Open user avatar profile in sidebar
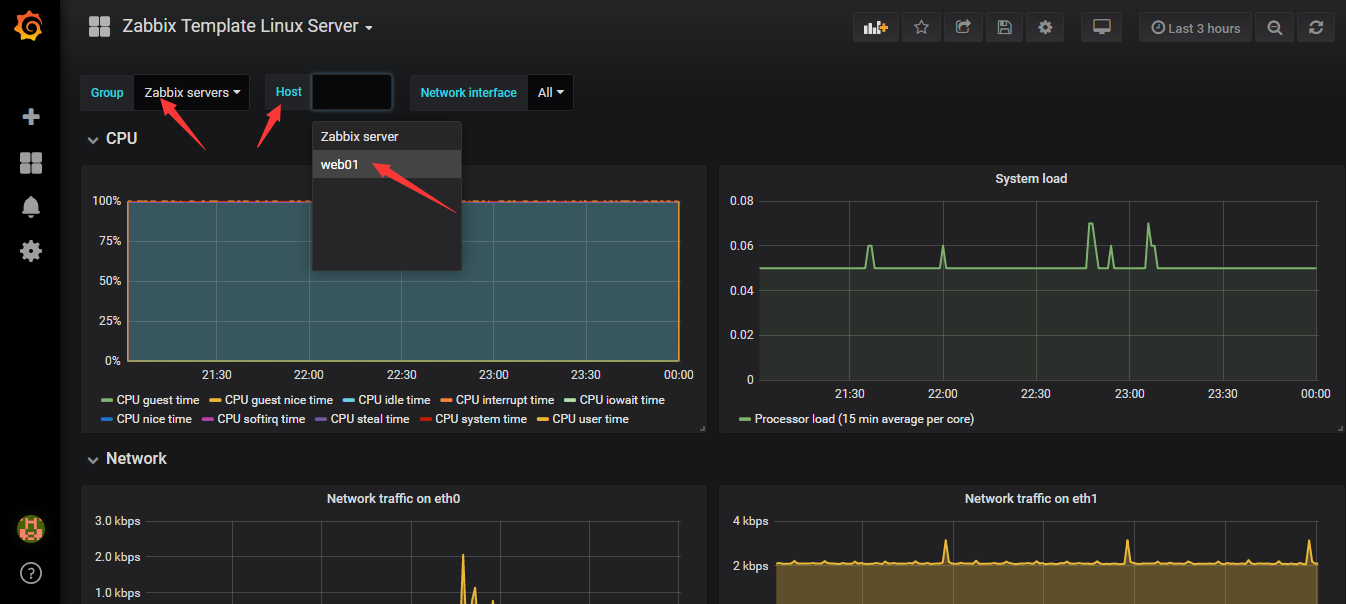The width and height of the screenshot is (1346, 604). 31,529
